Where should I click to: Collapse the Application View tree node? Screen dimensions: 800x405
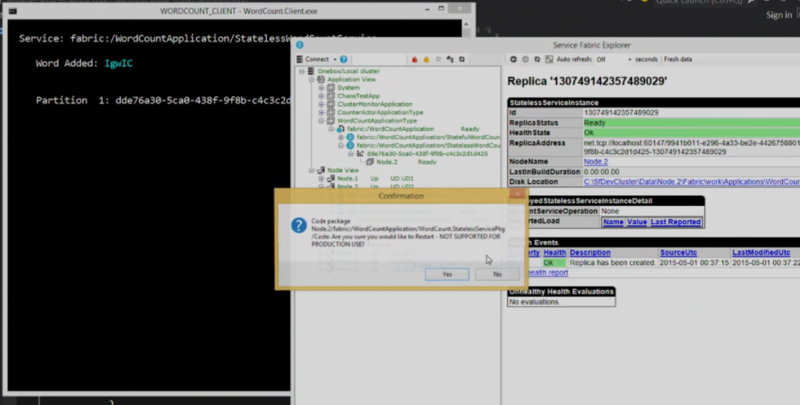pos(312,80)
